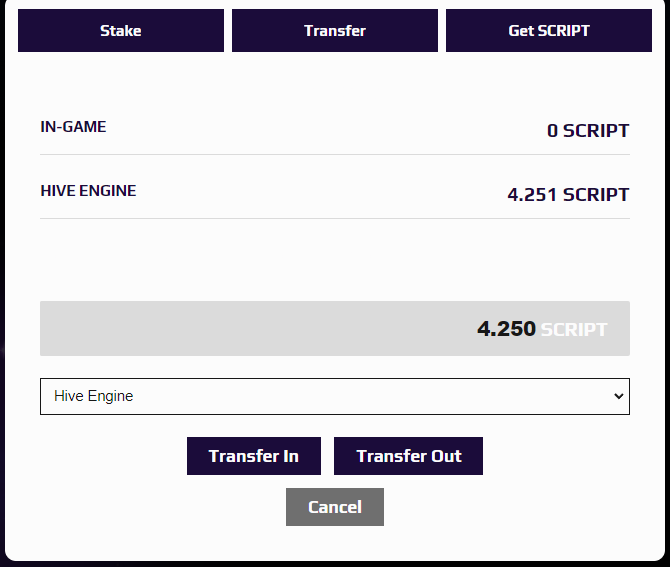Screen dimensions: 670x567
Task: Cancel the SCRIPT transfer dialog
Action: tap(335, 507)
